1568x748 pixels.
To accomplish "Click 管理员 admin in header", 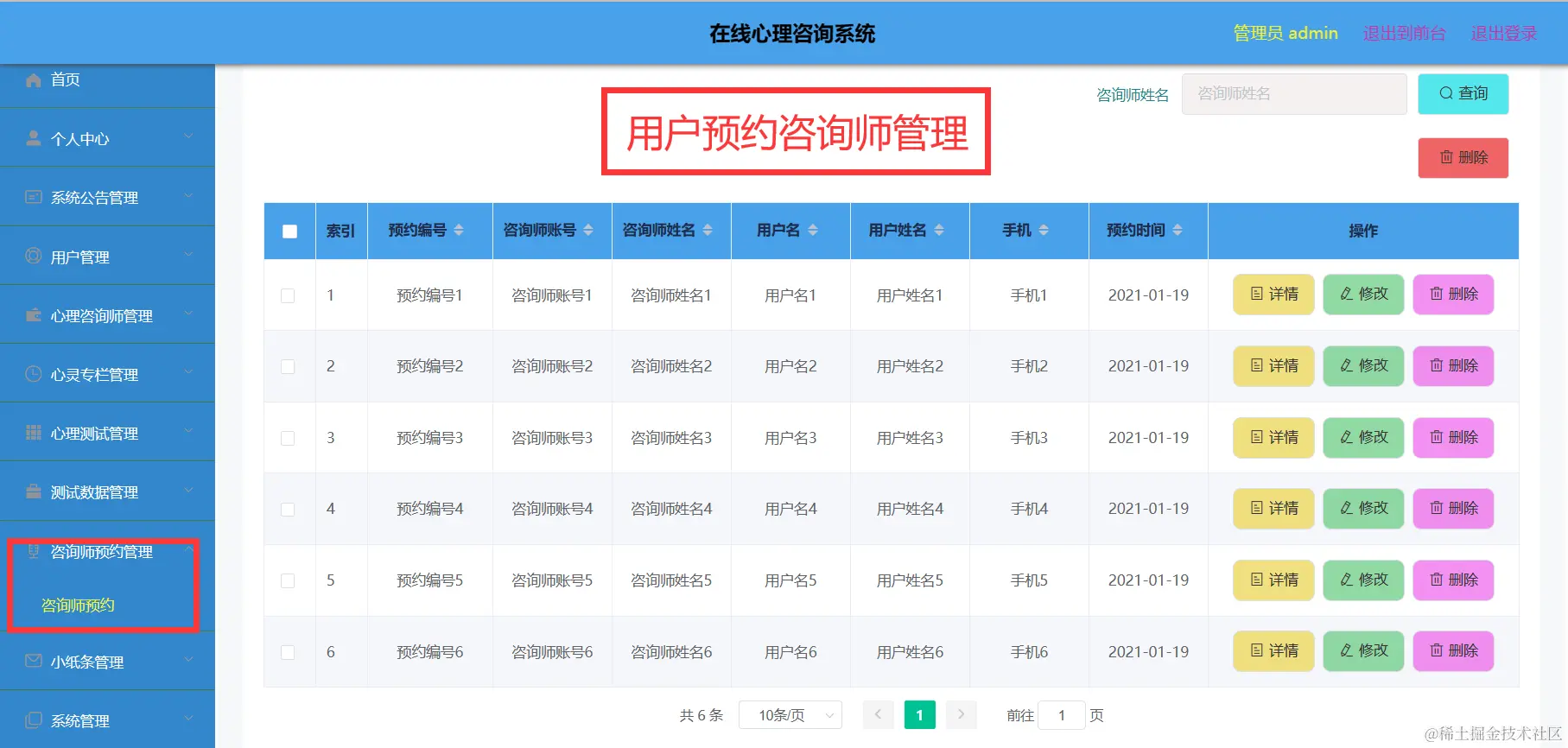I will point(1286,33).
